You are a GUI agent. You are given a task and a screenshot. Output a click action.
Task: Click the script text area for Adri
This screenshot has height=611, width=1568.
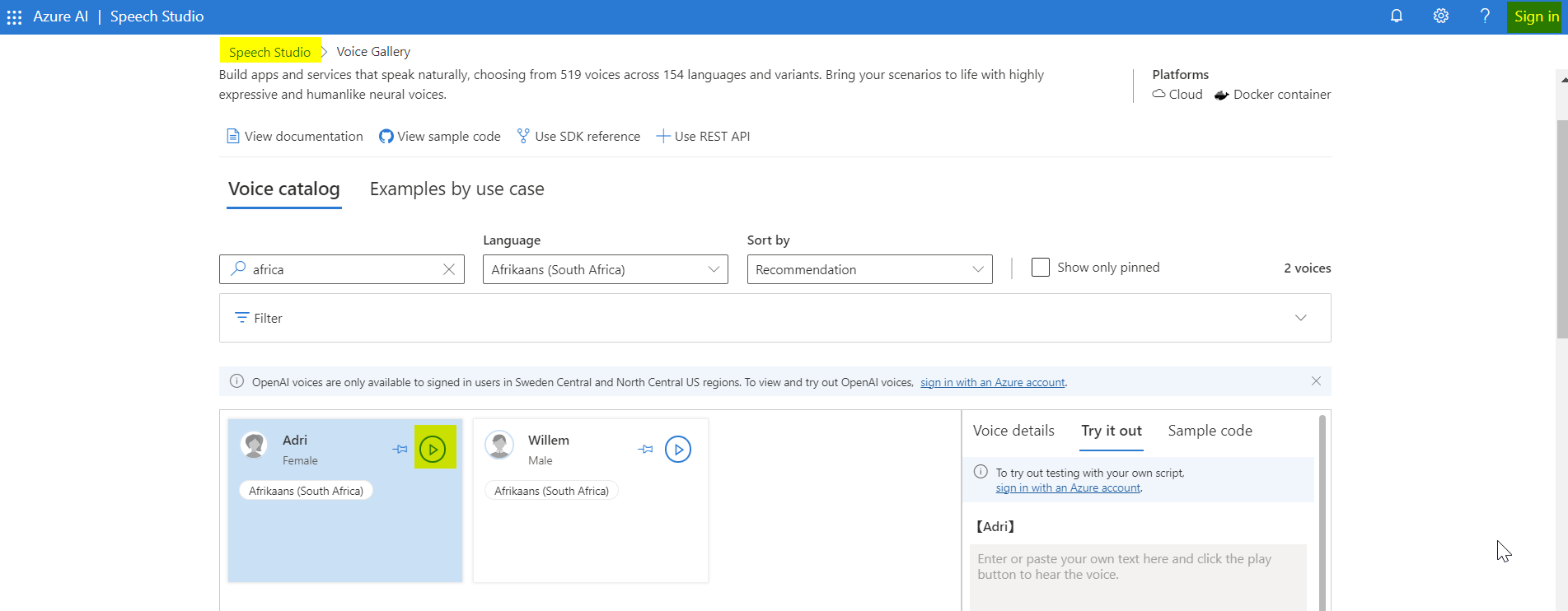1138,577
